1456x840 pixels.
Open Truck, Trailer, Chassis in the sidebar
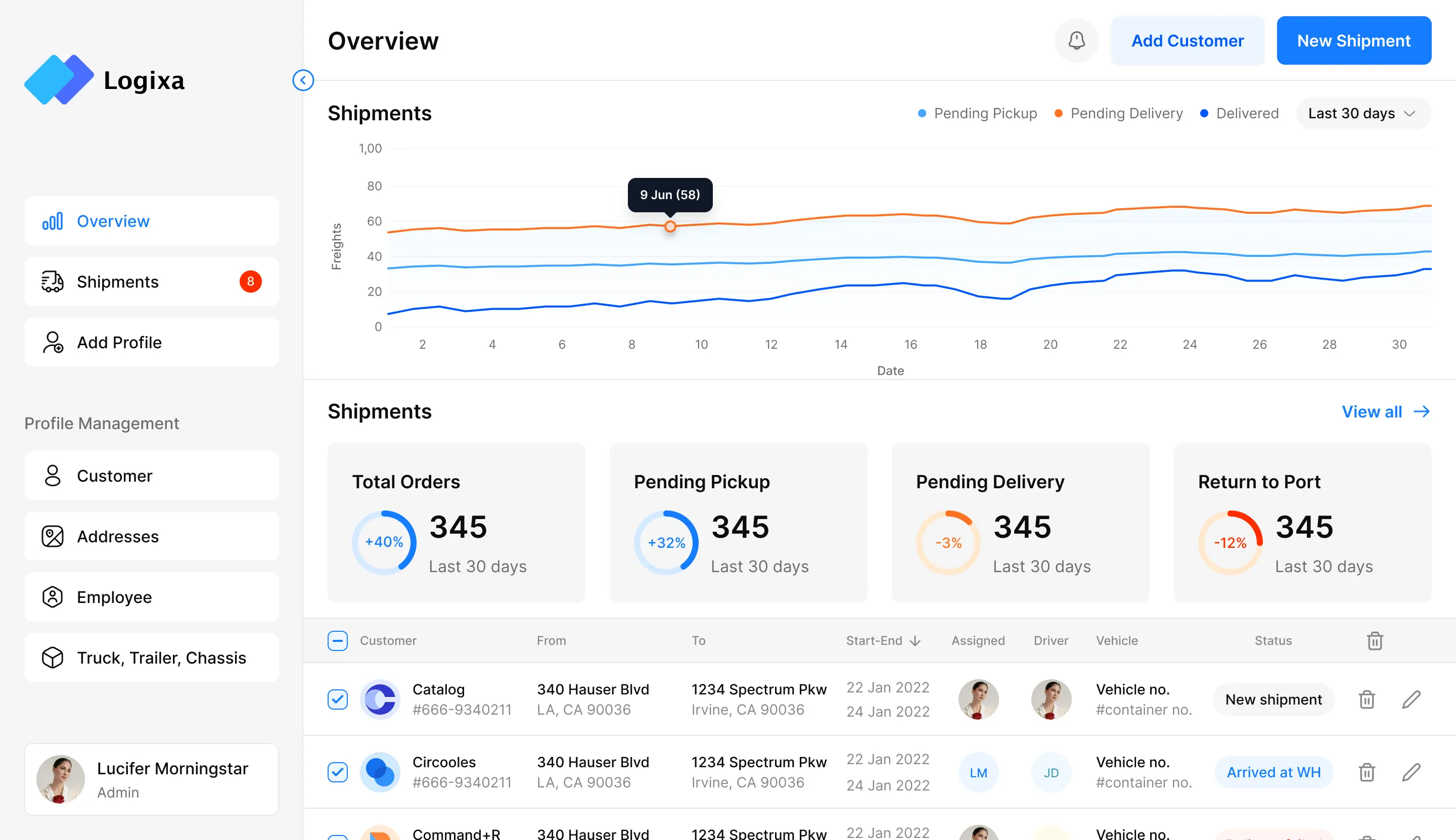[x=151, y=658]
